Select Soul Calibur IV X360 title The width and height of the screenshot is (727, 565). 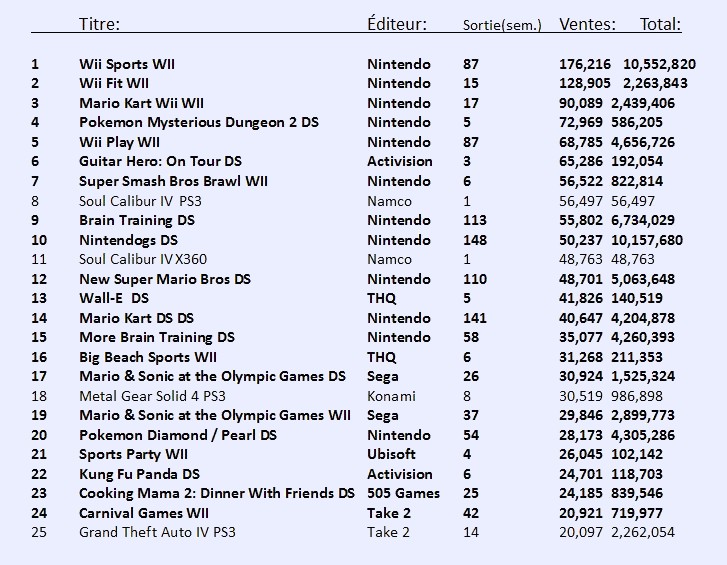tap(143, 259)
